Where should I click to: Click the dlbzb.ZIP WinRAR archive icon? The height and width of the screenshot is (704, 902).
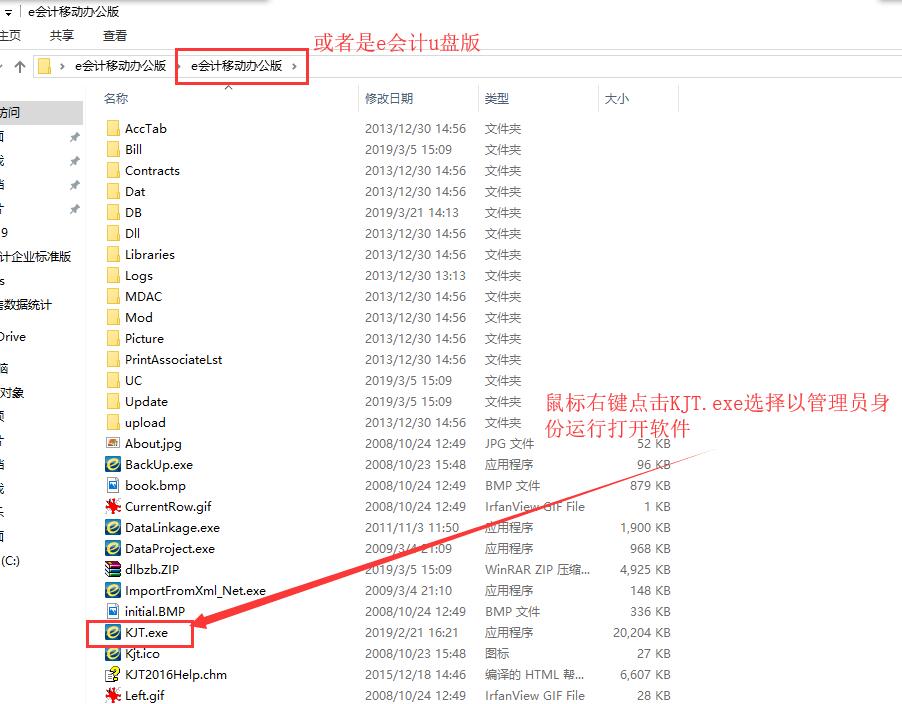tap(113, 569)
